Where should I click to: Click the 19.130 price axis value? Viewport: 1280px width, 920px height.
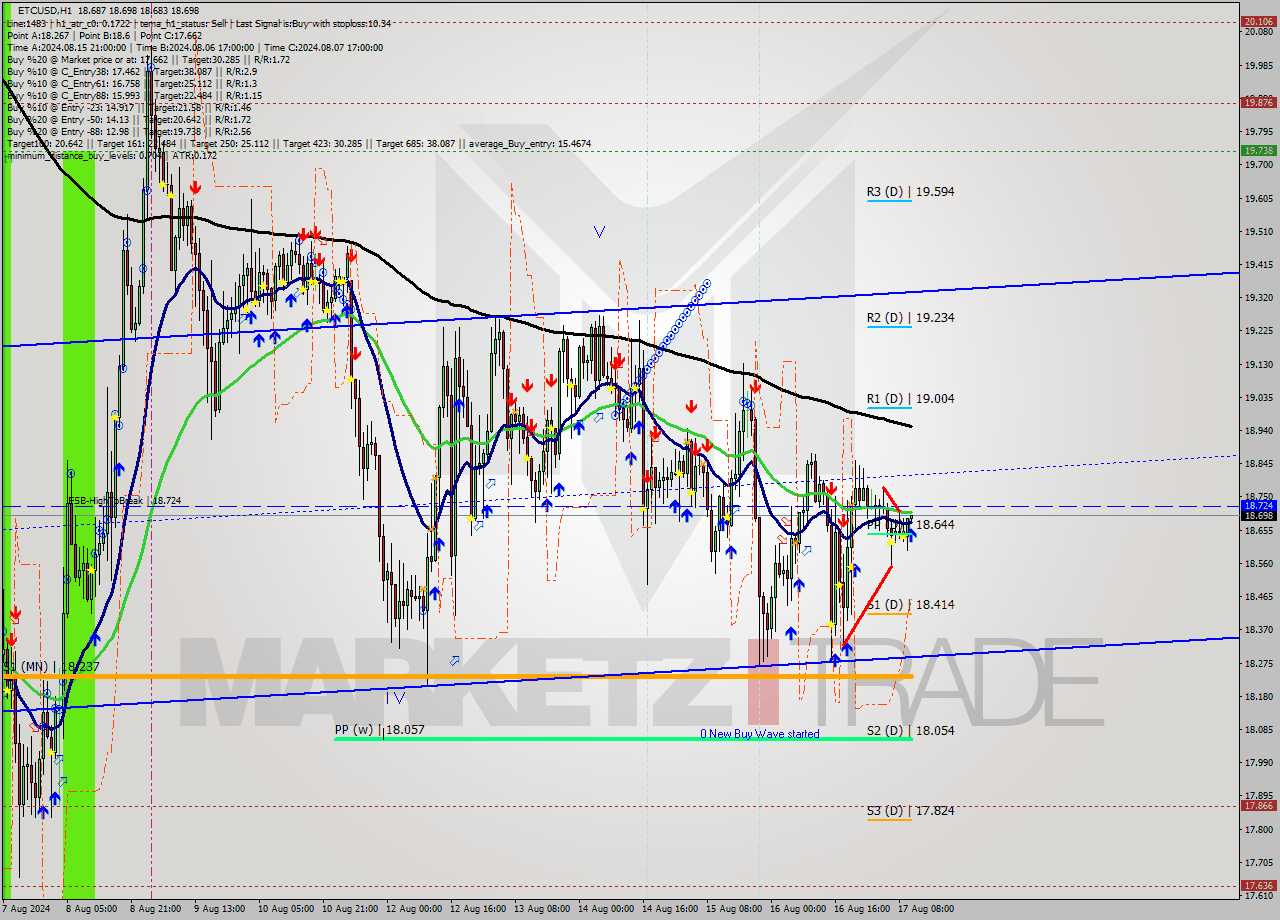pos(1259,364)
